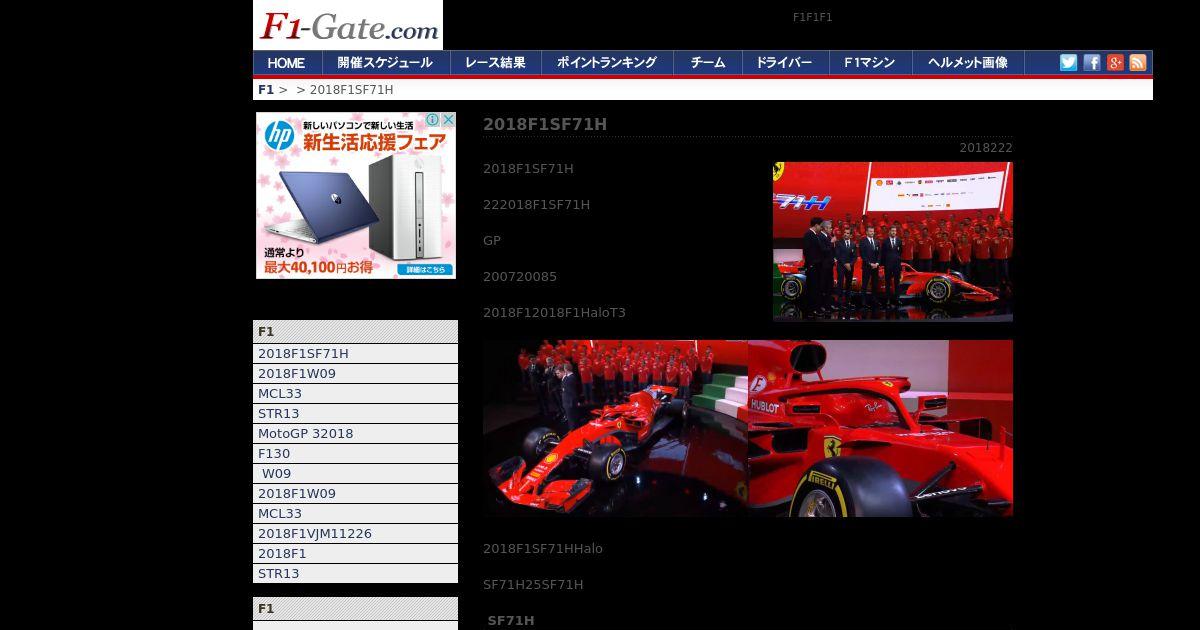Open チーム menu item

tap(708, 62)
